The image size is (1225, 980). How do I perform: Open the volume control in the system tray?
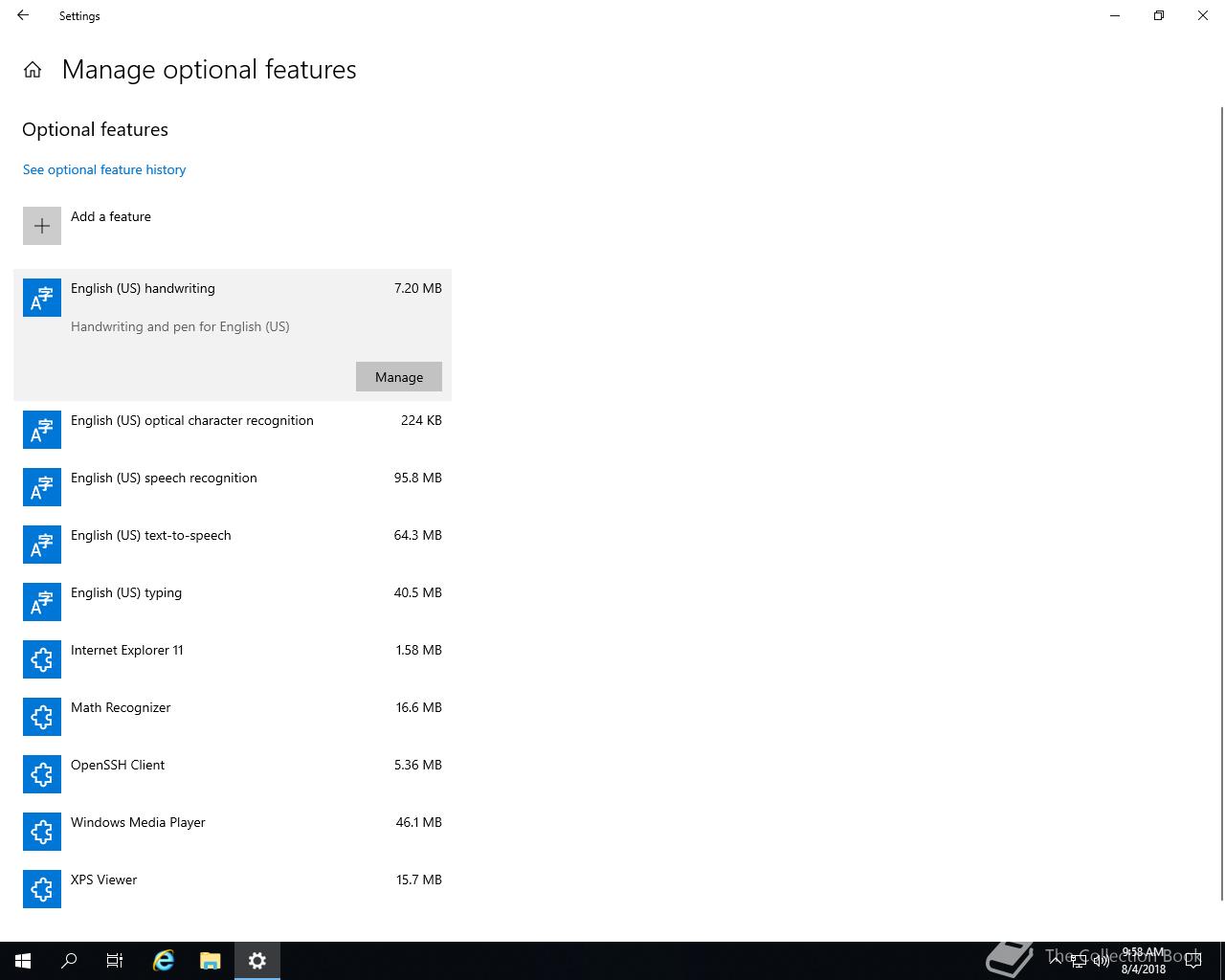tap(1102, 961)
